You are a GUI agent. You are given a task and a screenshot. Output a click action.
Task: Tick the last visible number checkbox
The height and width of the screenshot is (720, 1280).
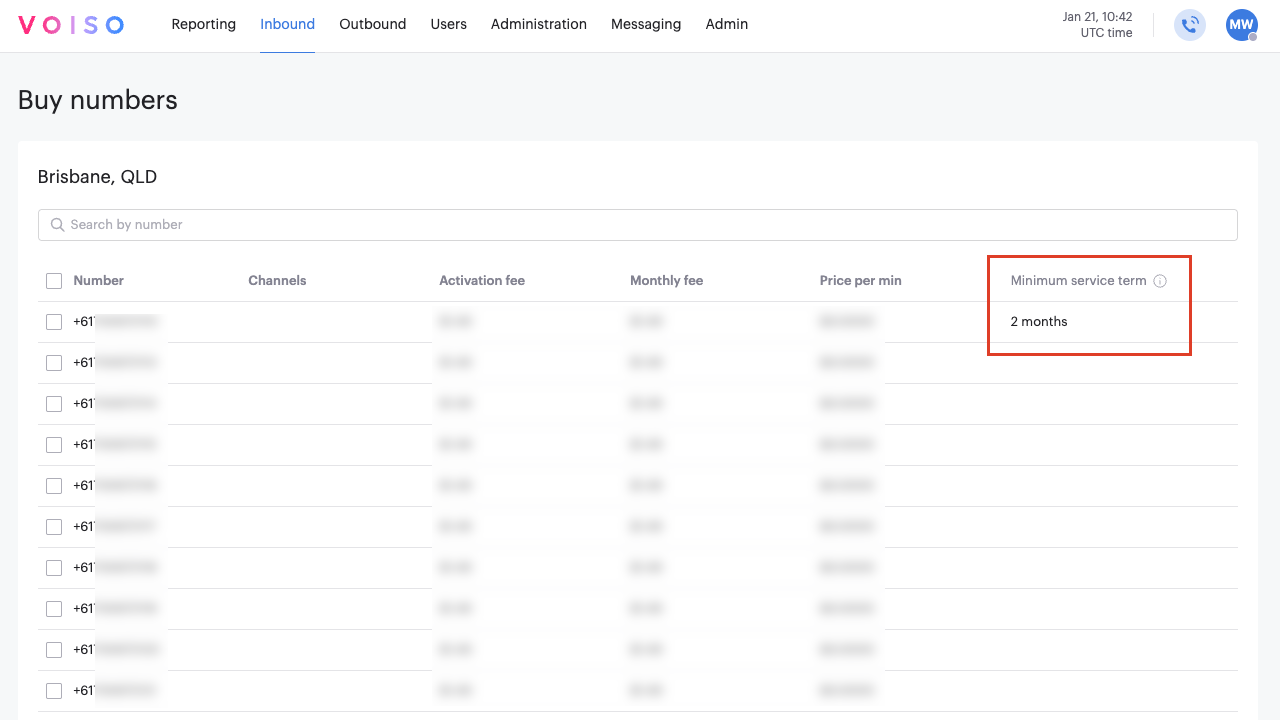[x=54, y=691]
